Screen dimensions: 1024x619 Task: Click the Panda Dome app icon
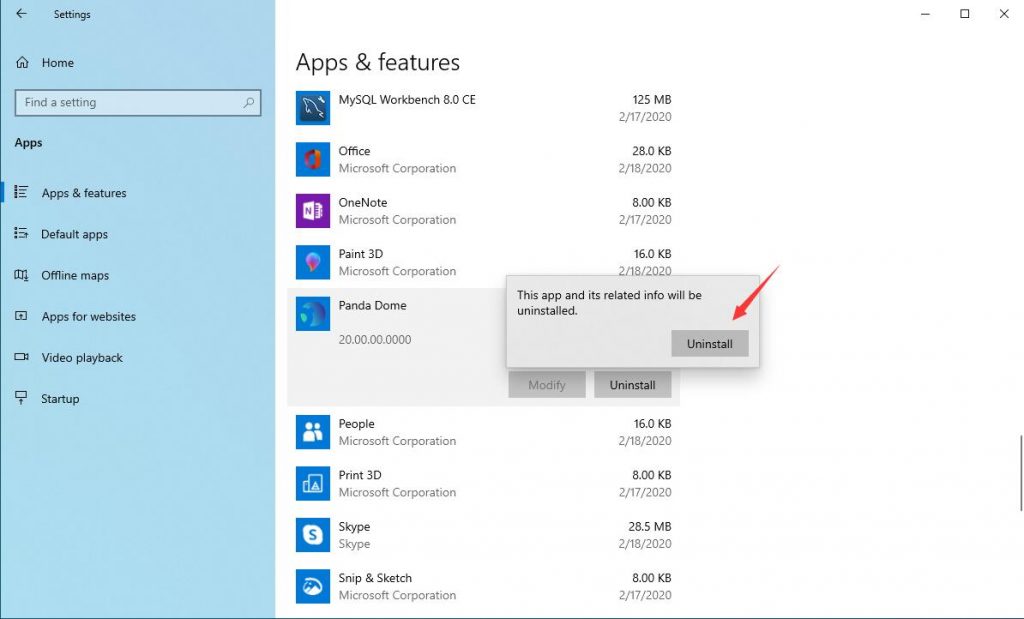pyautogui.click(x=313, y=313)
